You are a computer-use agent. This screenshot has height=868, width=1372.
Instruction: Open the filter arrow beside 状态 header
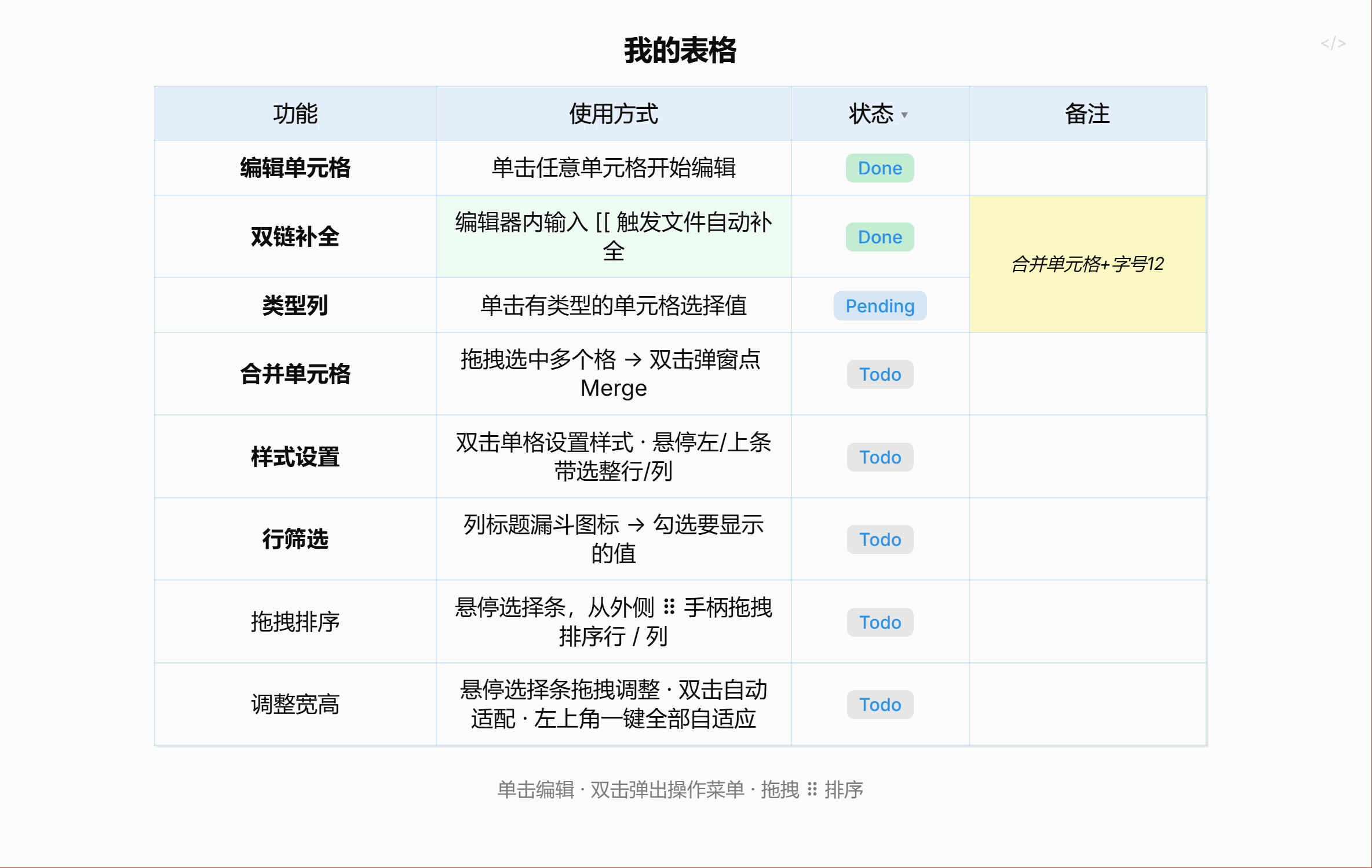(904, 115)
